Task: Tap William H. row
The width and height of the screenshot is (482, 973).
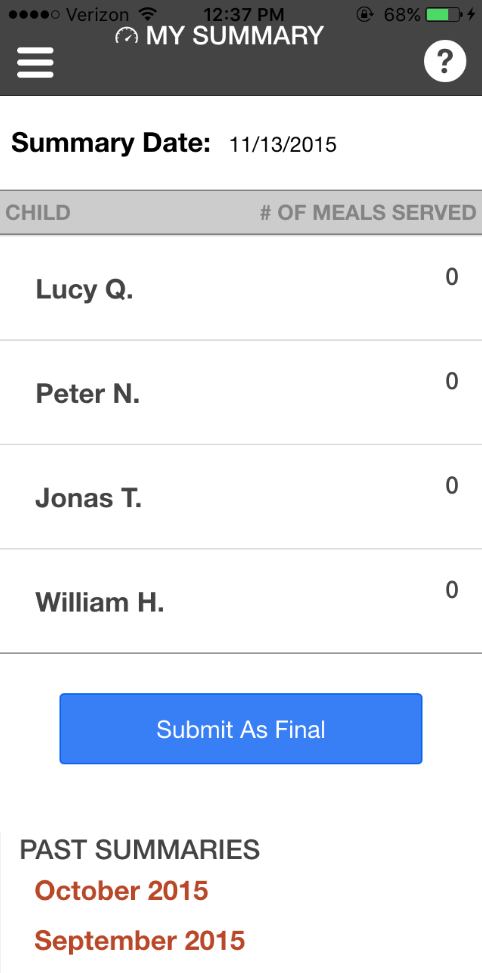Action: [241, 601]
